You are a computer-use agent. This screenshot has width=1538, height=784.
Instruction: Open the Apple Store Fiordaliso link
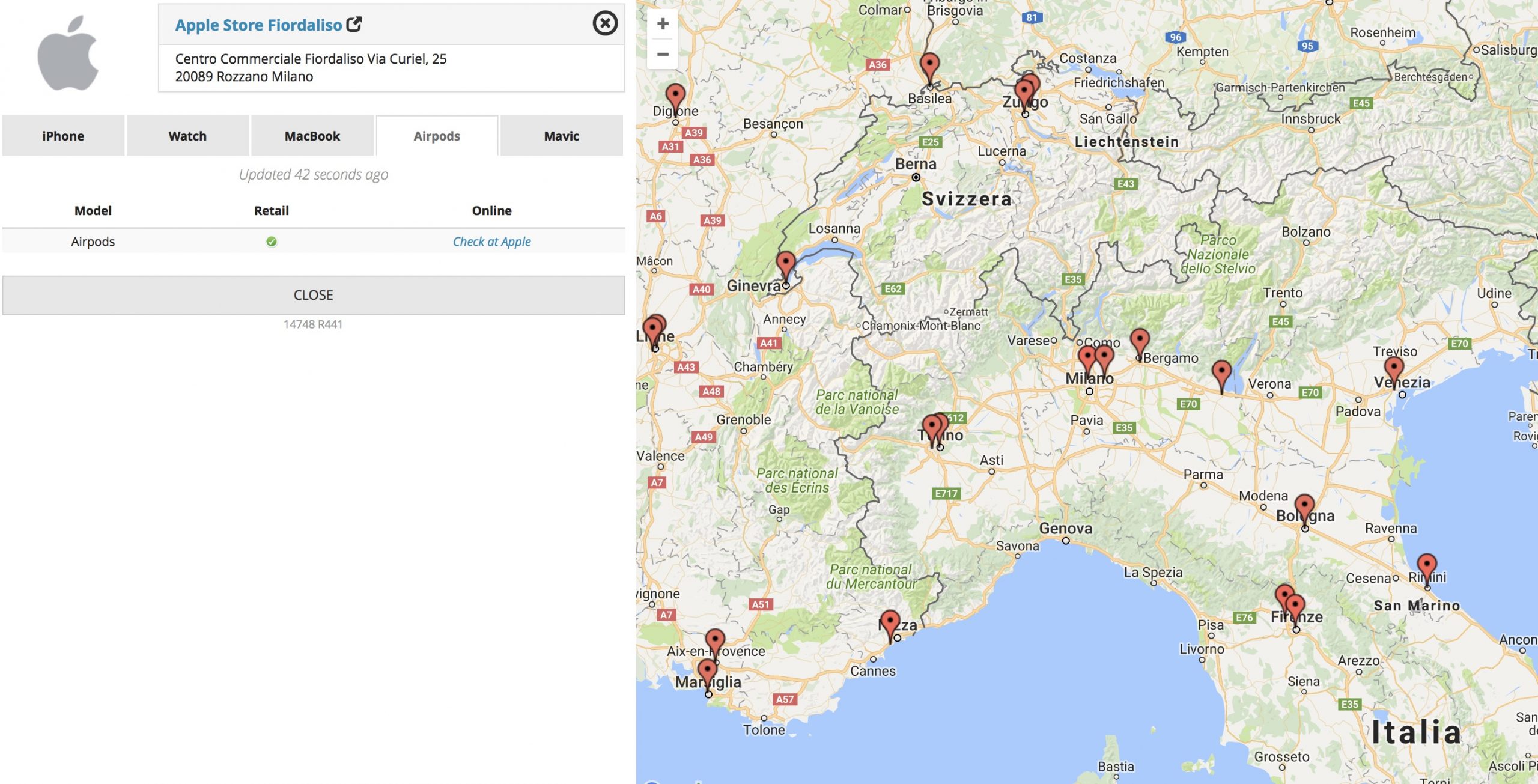258,25
